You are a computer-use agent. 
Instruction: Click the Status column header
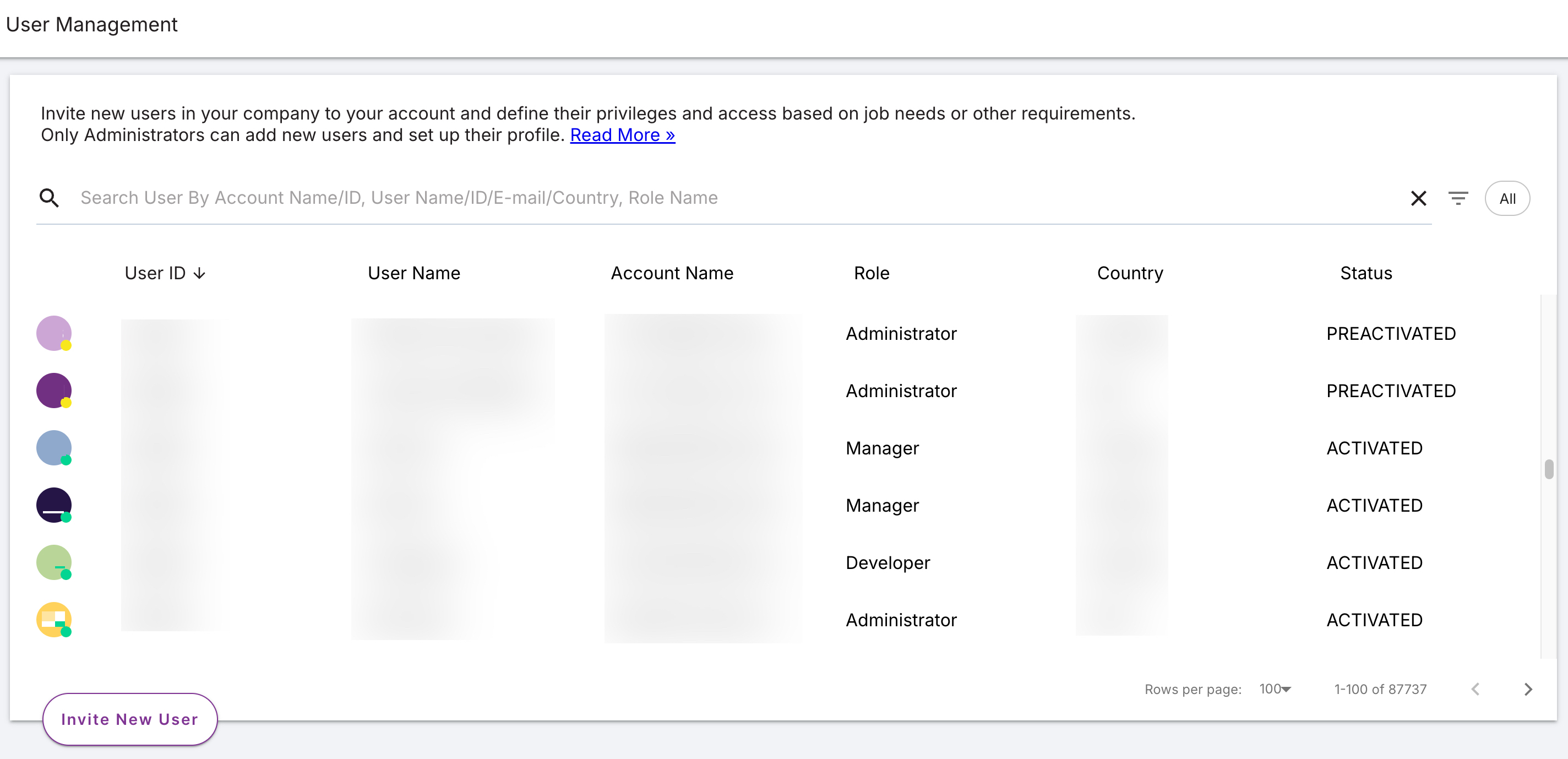[1366, 273]
